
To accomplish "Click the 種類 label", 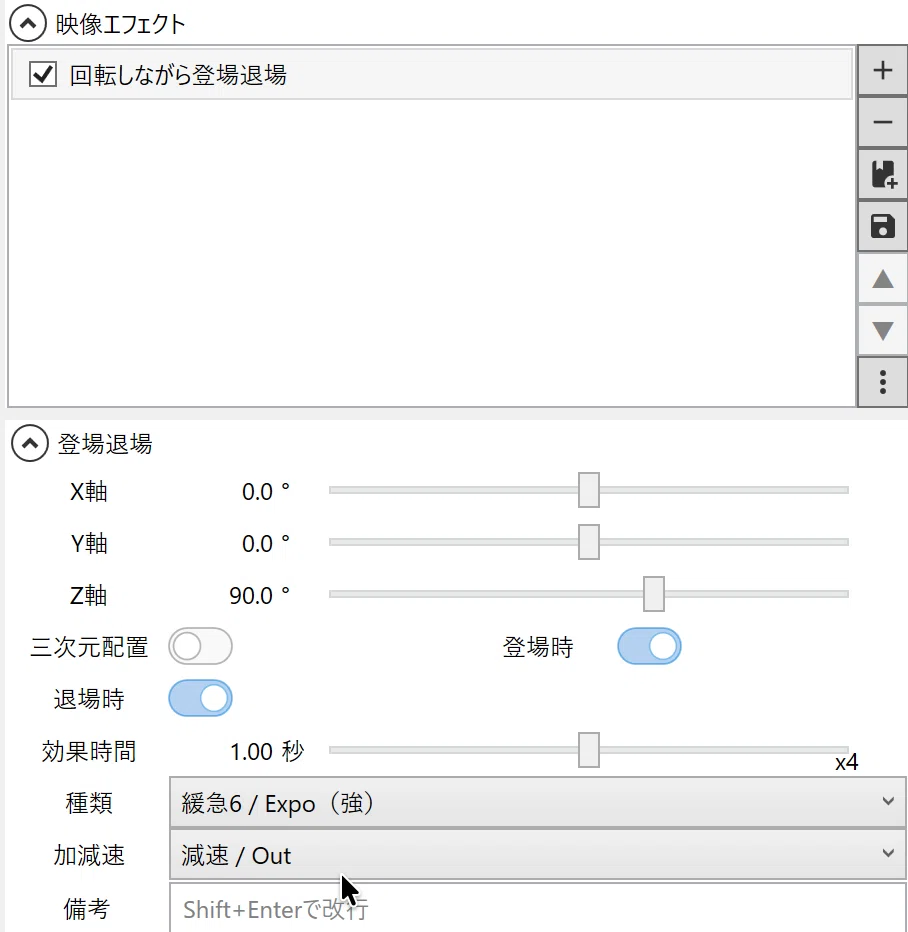I will (x=89, y=803).
